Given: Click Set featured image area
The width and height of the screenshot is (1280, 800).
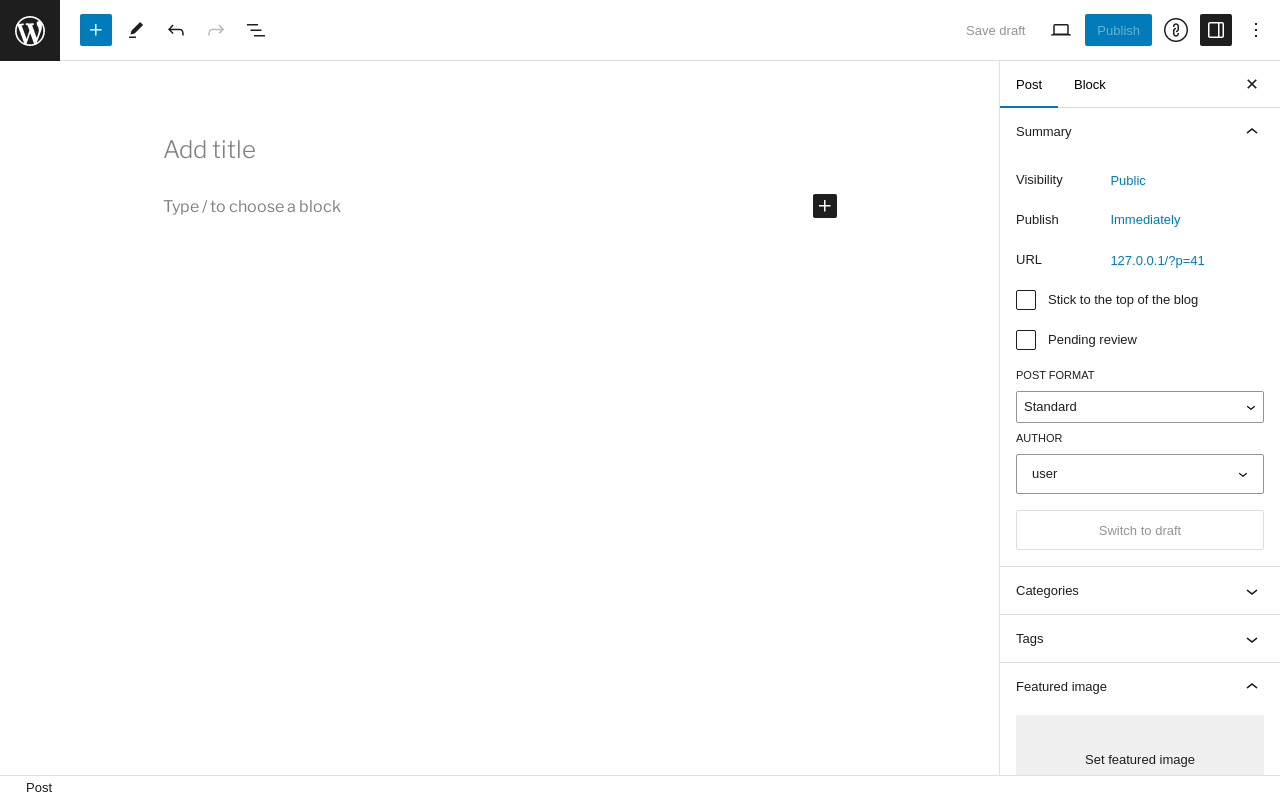Looking at the screenshot, I should tap(1140, 746).
